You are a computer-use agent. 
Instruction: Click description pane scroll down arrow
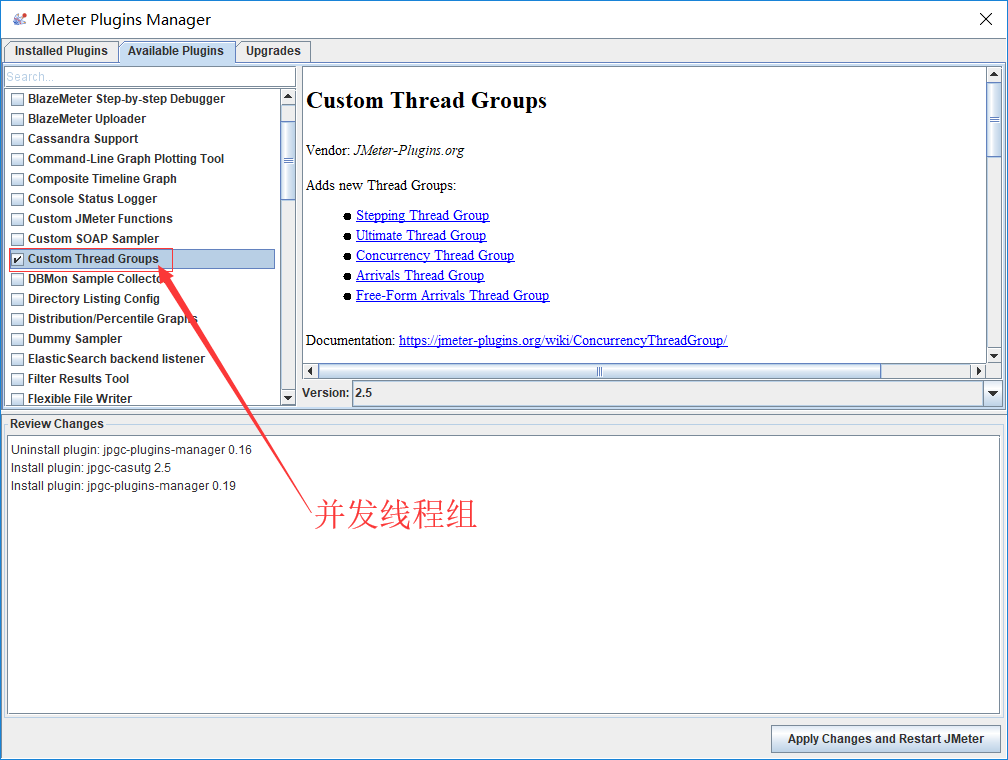[994, 356]
